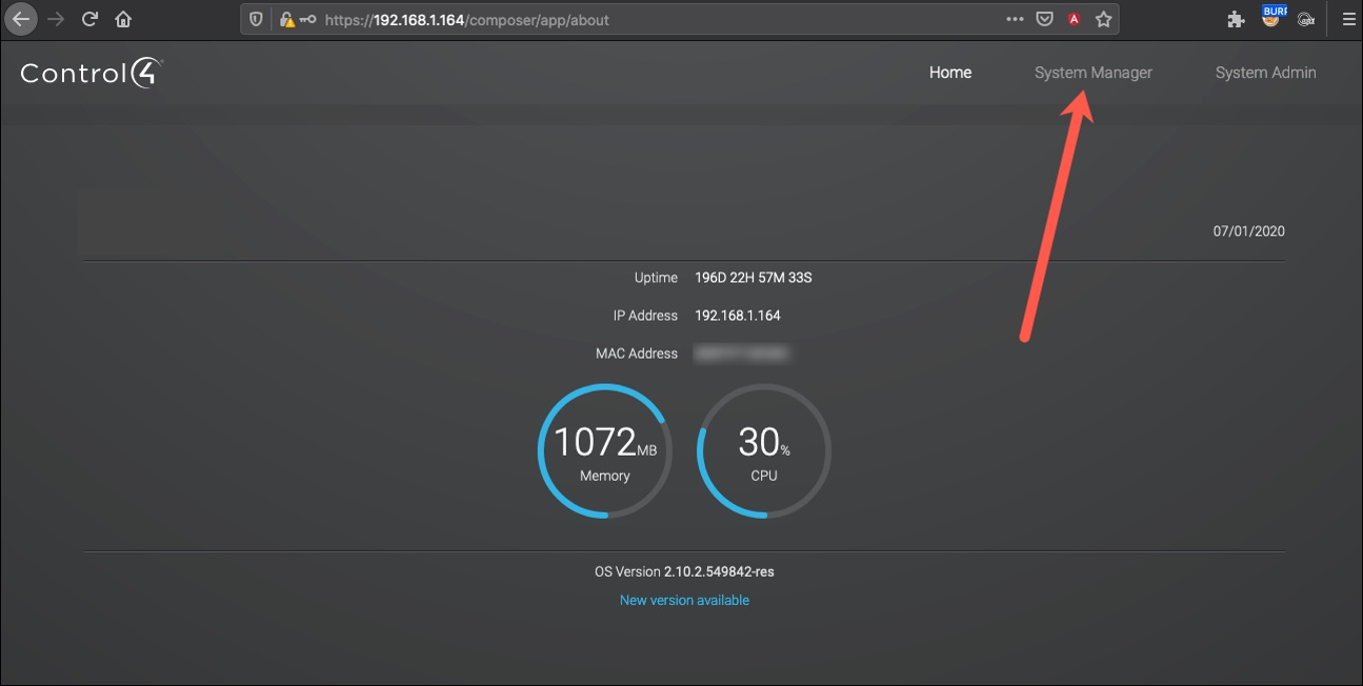Open the Firefox hamburger menu
Viewport: 1363px width, 686px height.
tap(1348, 19)
